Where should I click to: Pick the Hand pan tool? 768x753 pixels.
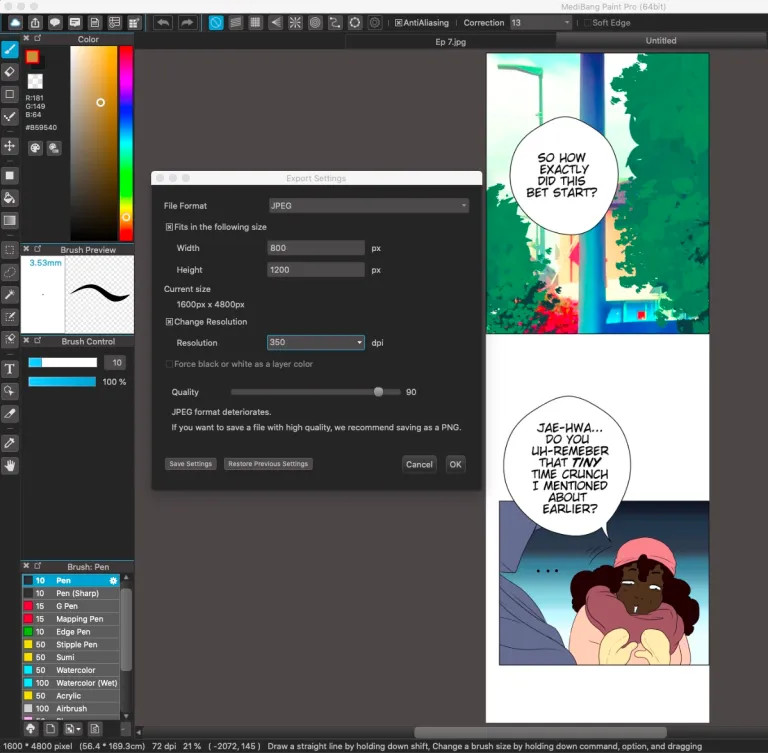(10, 465)
